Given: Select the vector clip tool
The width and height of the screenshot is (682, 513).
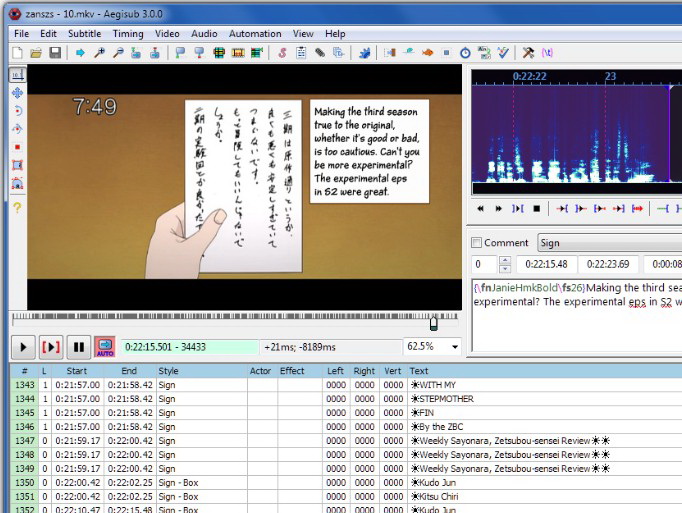Looking at the screenshot, I should click(x=17, y=183).
